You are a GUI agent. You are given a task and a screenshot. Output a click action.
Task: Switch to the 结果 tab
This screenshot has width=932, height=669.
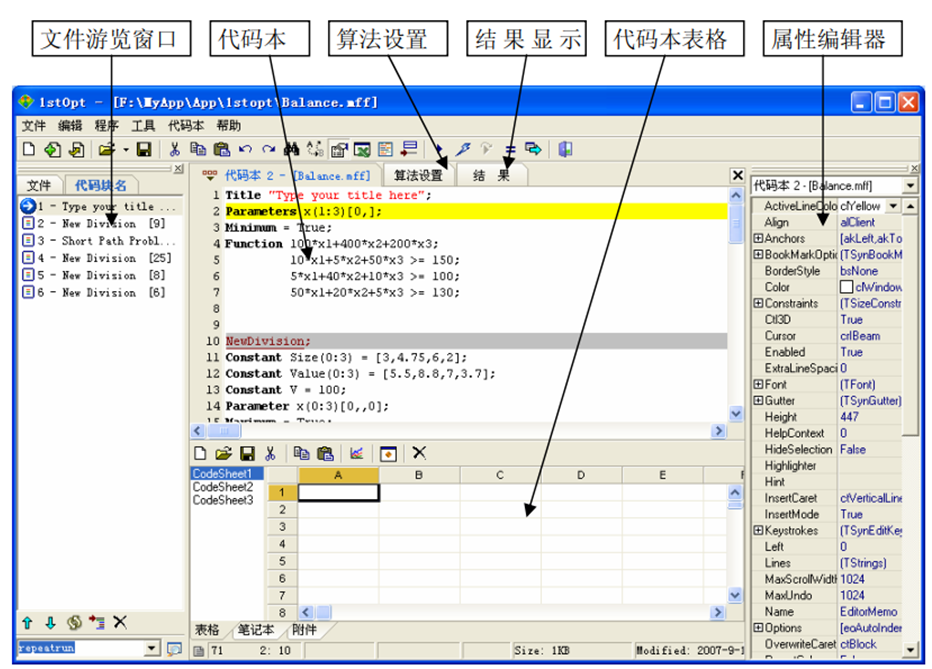(491, 175)
